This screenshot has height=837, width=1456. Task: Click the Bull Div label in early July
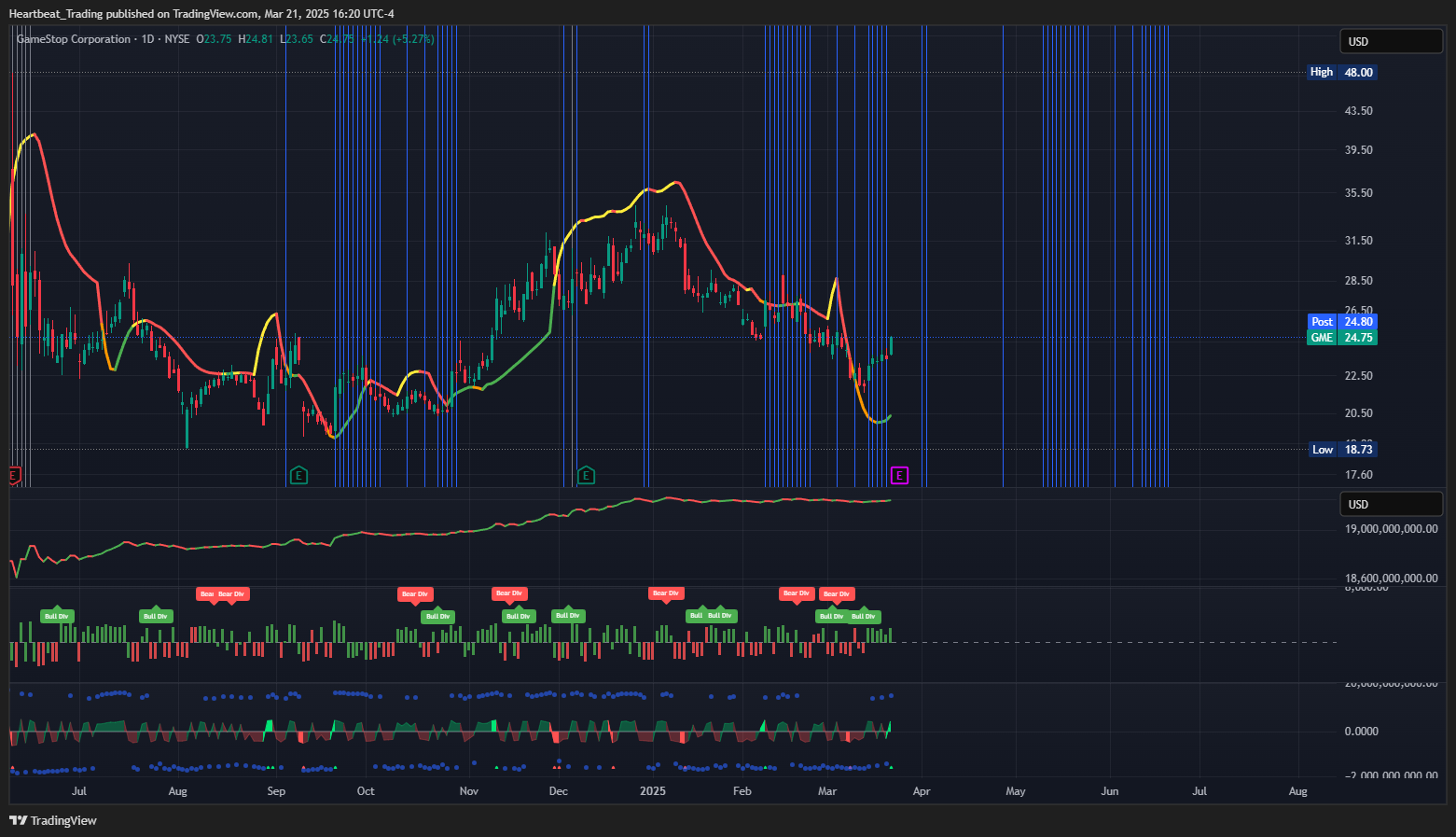pyautogui.click(x=56, y=616)
